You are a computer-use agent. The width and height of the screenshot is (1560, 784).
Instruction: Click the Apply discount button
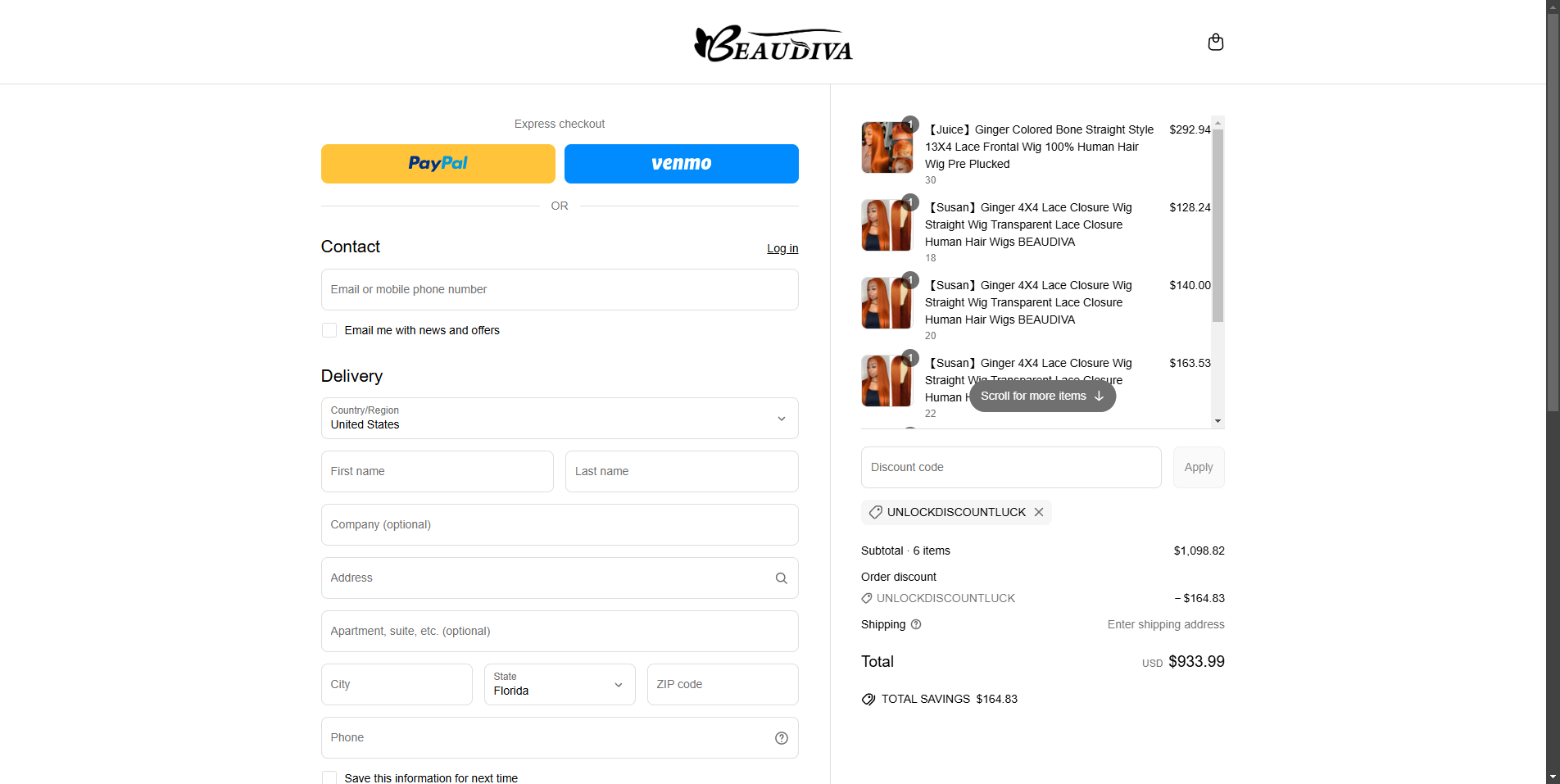1199,468
